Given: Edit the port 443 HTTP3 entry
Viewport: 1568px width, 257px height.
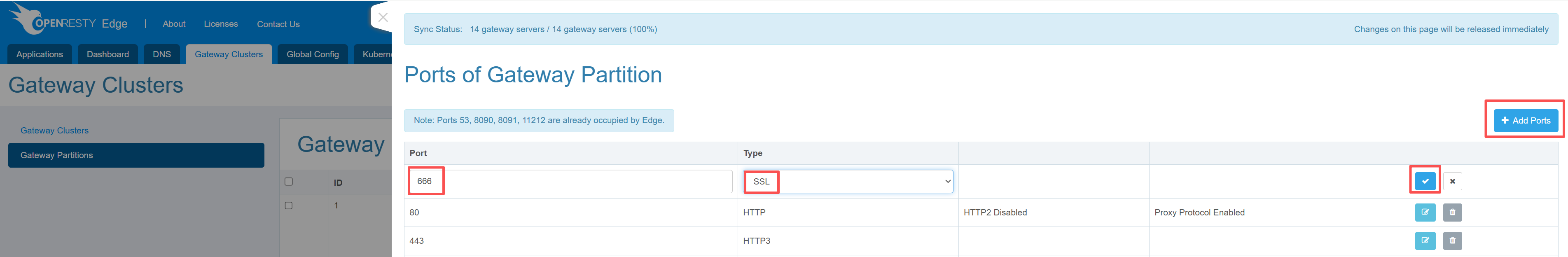Looking at the screenshot, I should [x=1424, y=241].
